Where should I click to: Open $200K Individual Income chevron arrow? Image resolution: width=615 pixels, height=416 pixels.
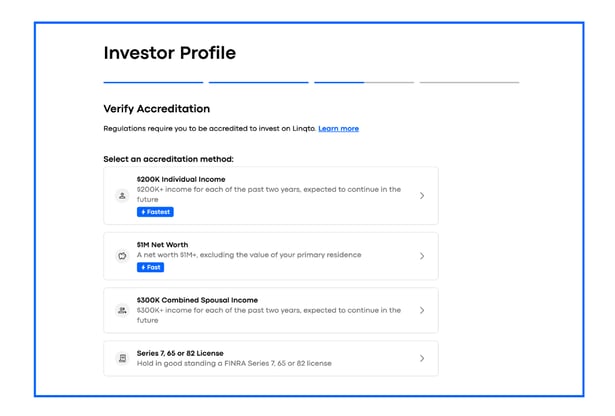tap(422, 196)
